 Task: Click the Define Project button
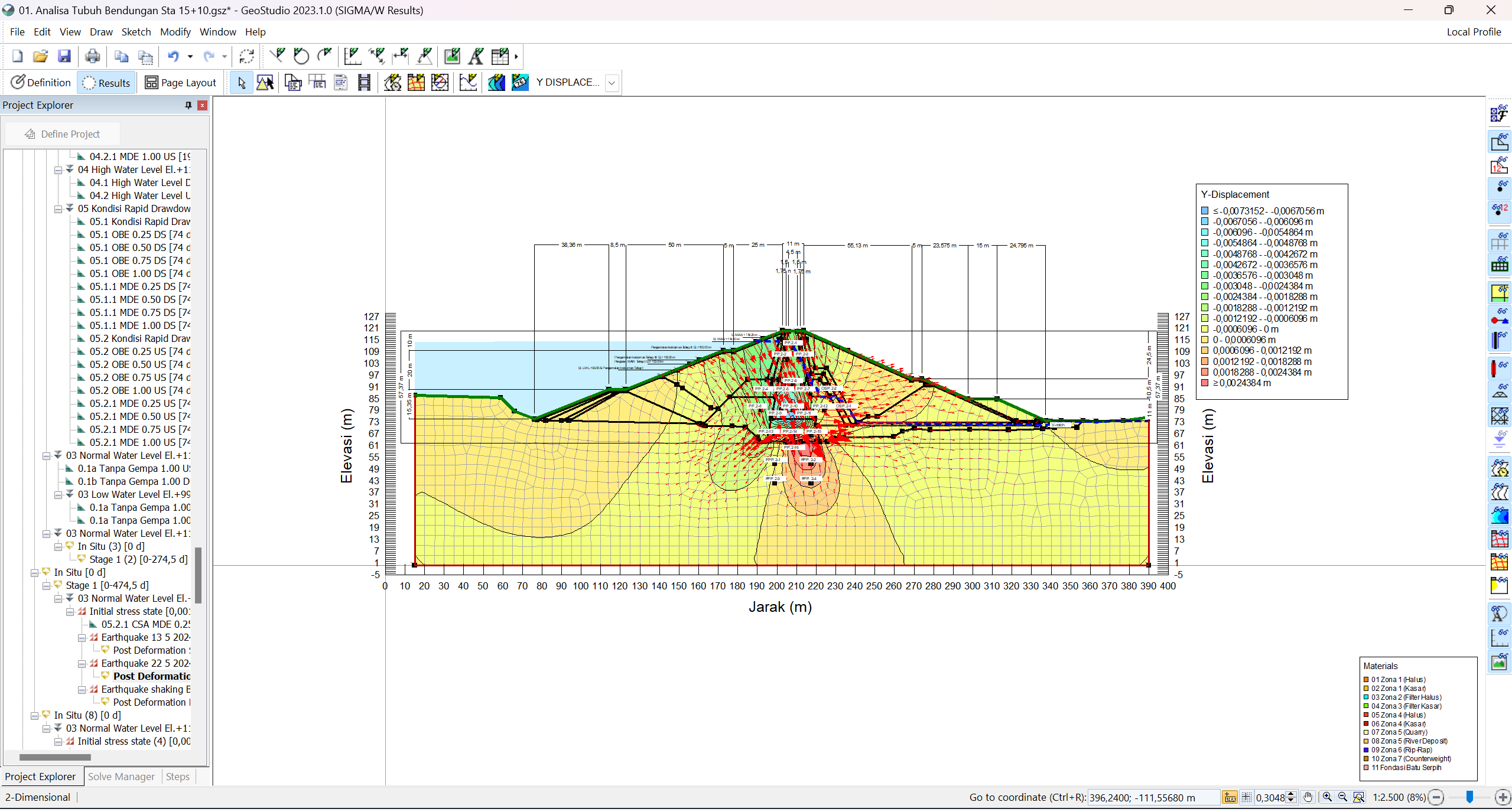63,134
